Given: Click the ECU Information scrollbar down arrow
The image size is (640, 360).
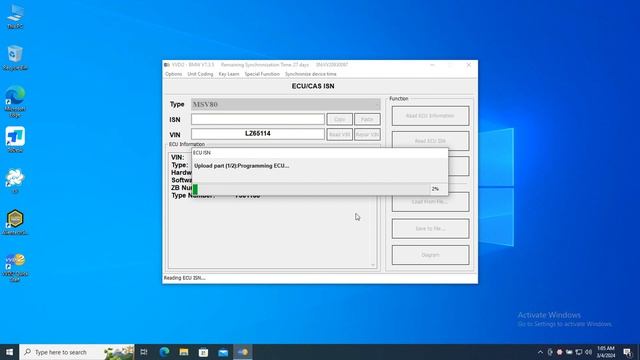Looking at the screenshot, I should pos(373,265).
